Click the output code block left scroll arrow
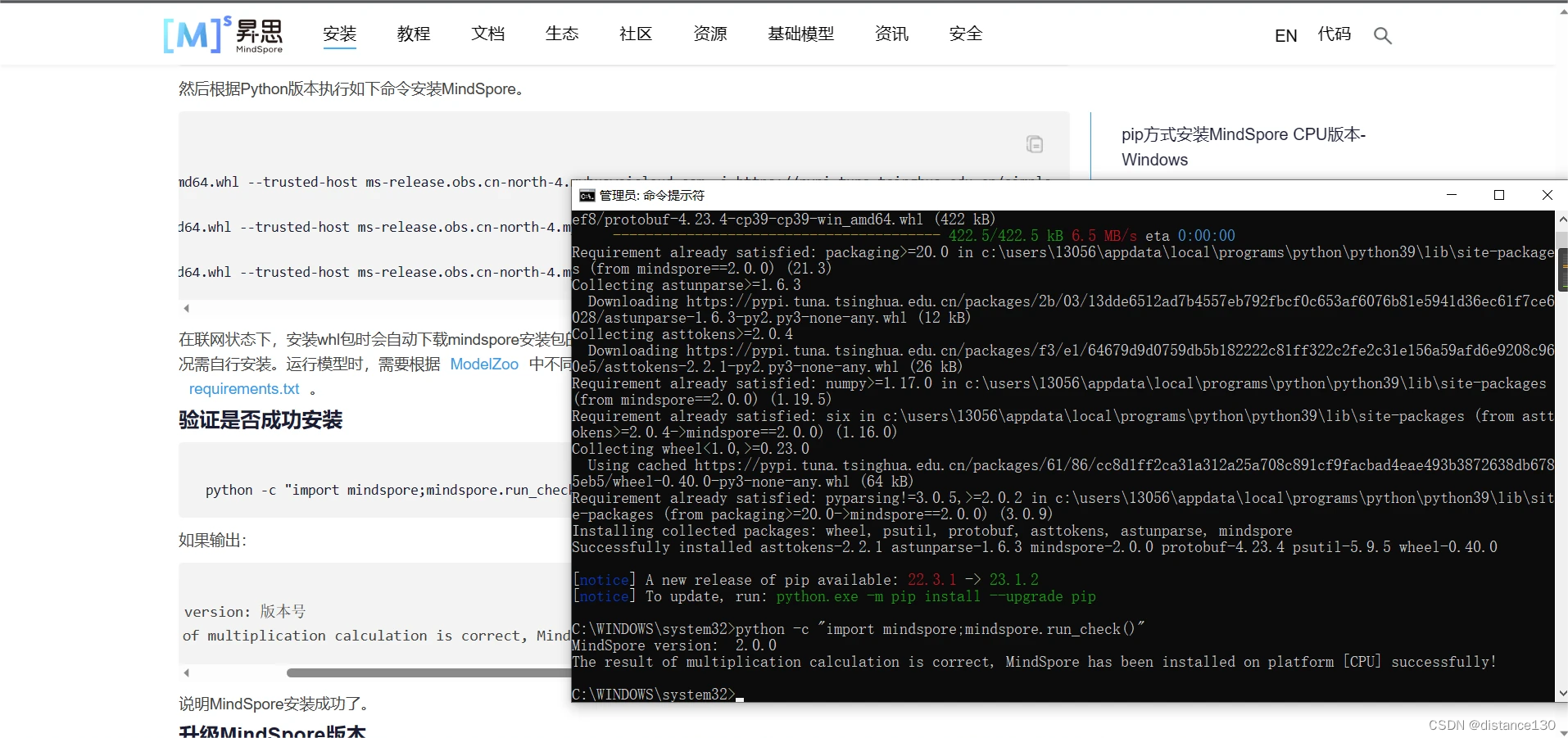Viewport: 1568px width, 738px height. [x=187, y=672]
